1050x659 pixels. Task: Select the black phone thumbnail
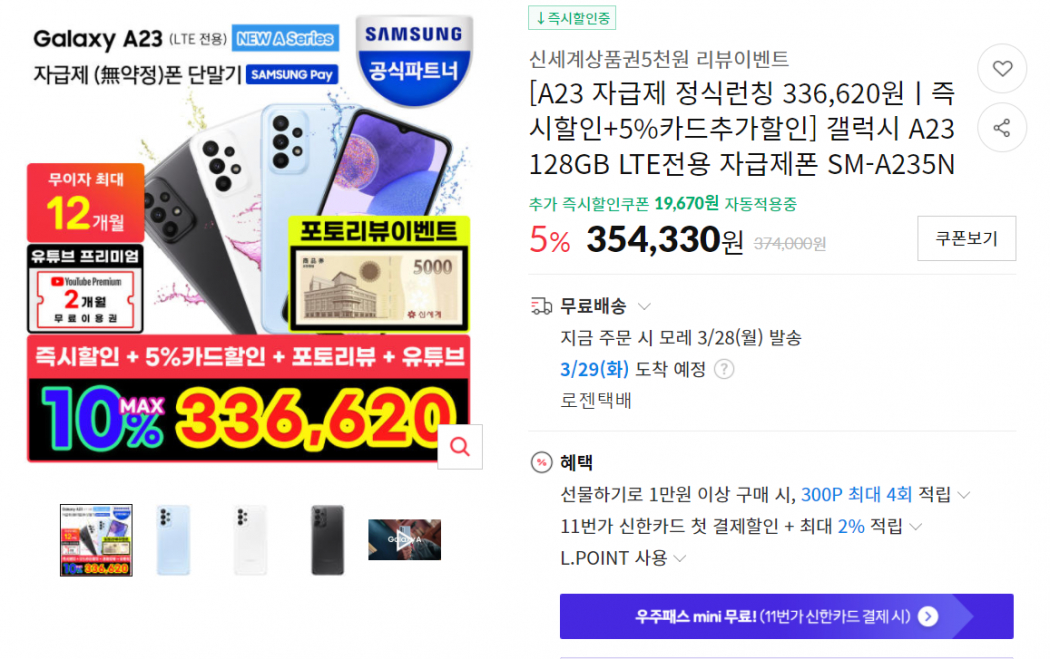coord(327,540)
